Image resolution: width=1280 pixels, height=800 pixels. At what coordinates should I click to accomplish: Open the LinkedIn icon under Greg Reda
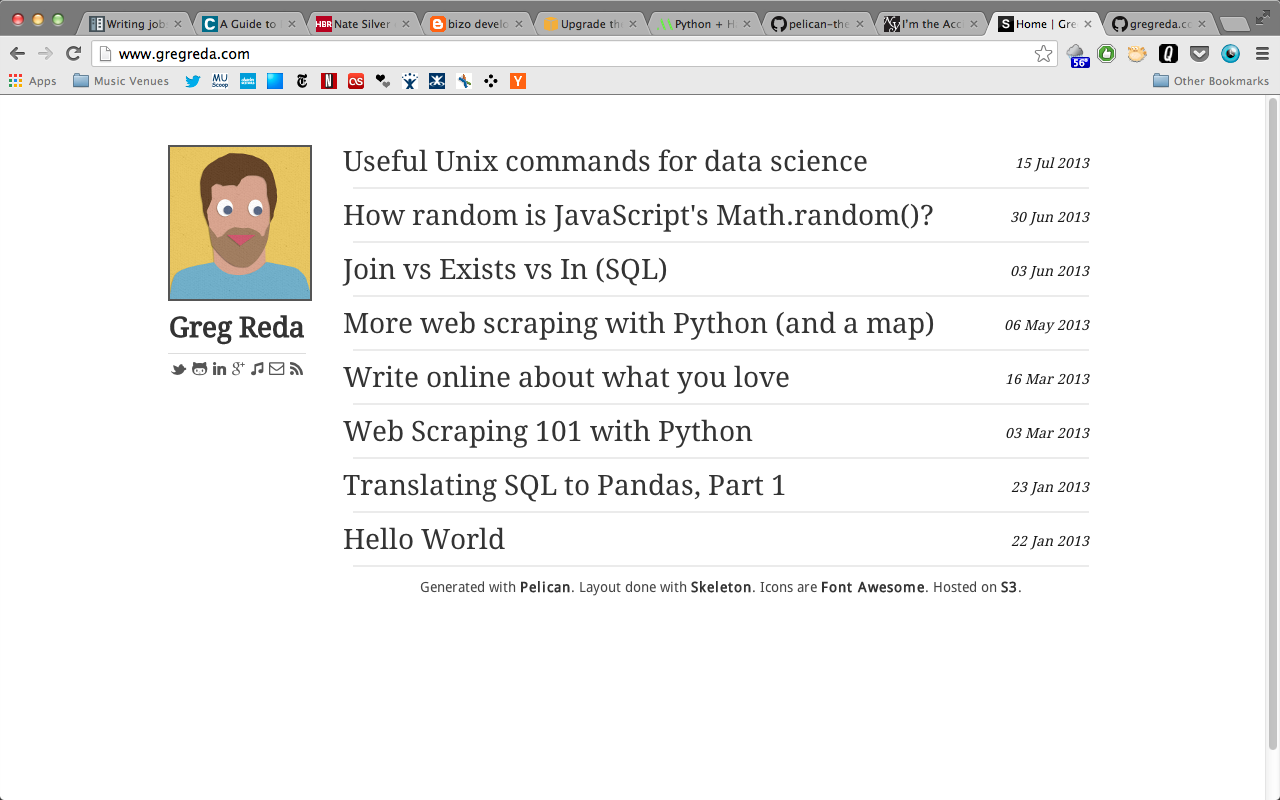[x=219, y=369]
